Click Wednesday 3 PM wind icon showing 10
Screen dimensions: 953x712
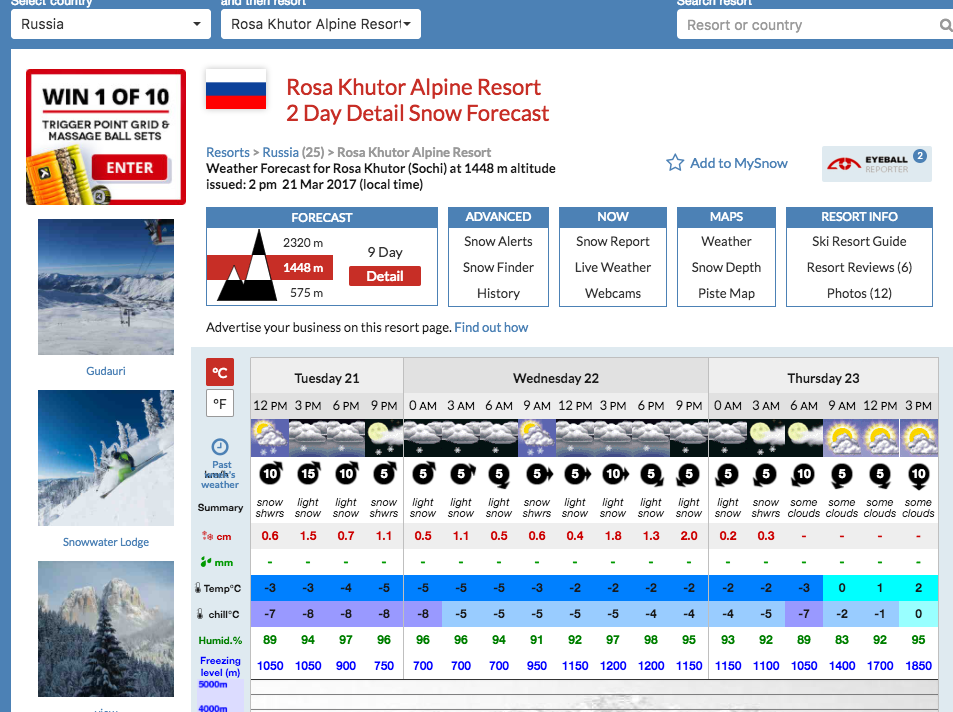coord(614,474)
